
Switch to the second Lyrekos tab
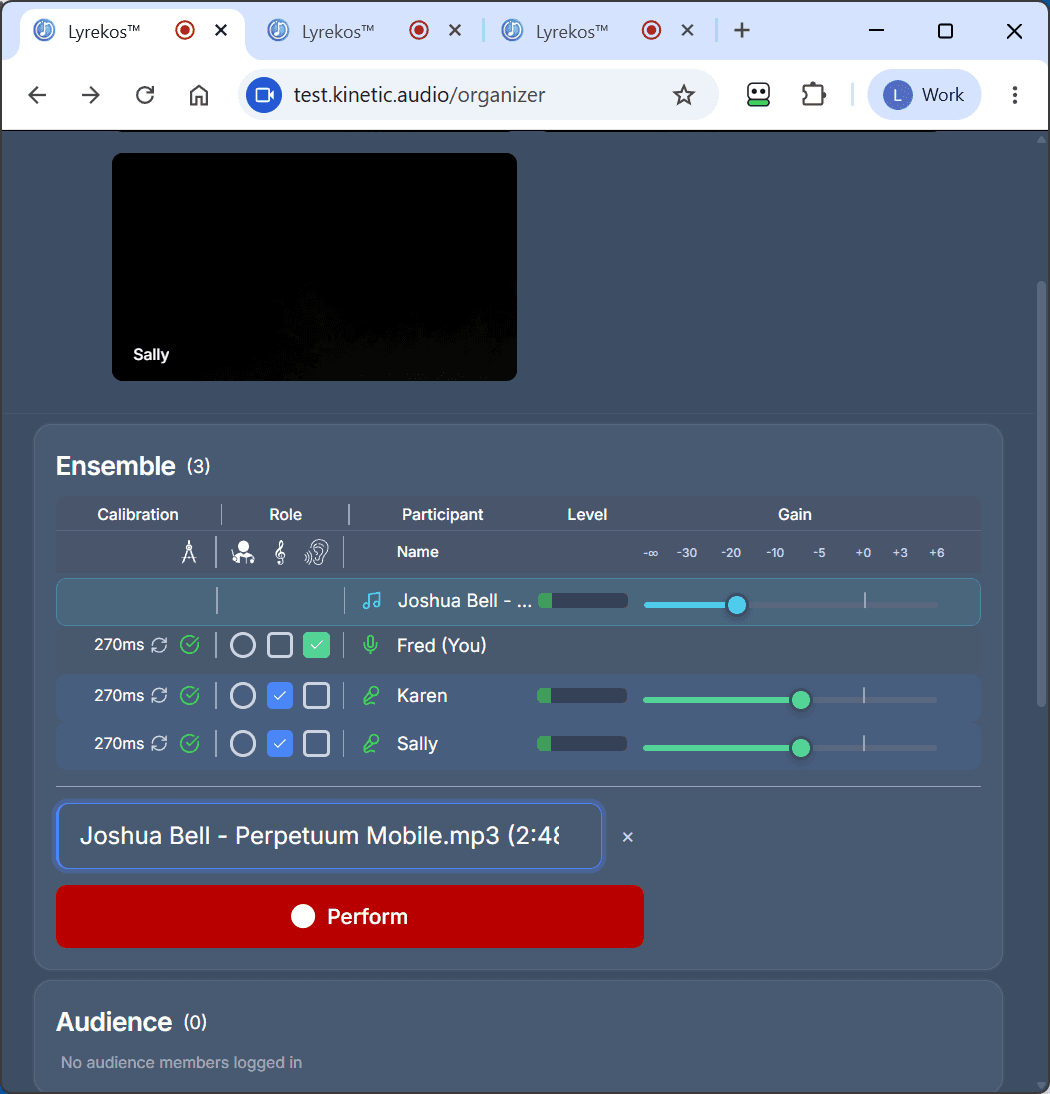(338, 31)
